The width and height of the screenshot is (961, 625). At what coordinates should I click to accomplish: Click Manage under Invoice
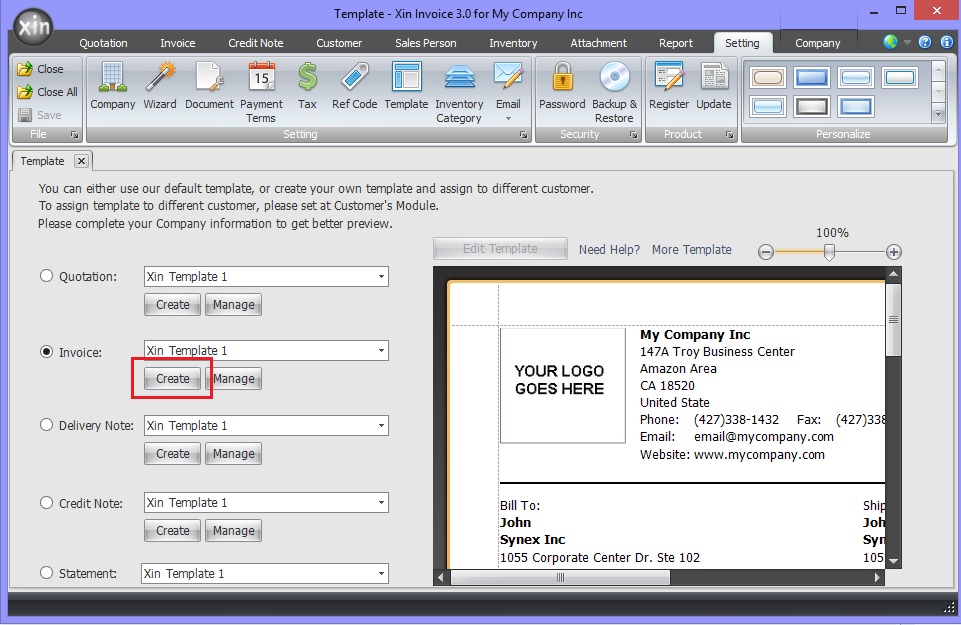pyautogui.click(x=234, y=379)
